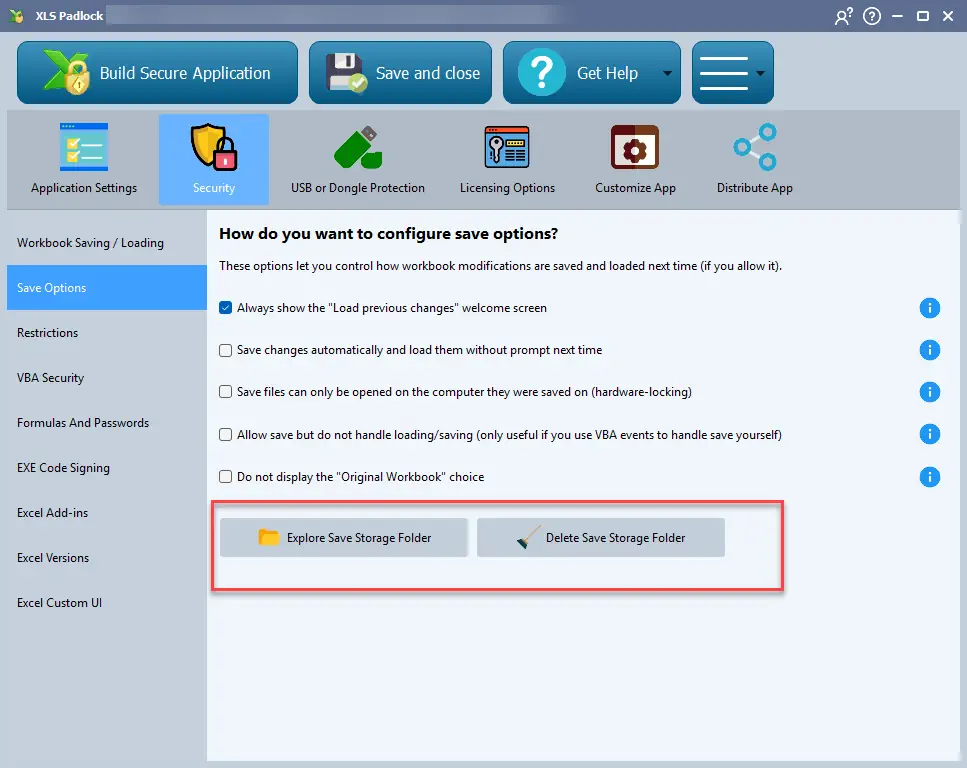Enable Save changes automatically checkbox
This screenshot has width=967, height=768.
226,350
